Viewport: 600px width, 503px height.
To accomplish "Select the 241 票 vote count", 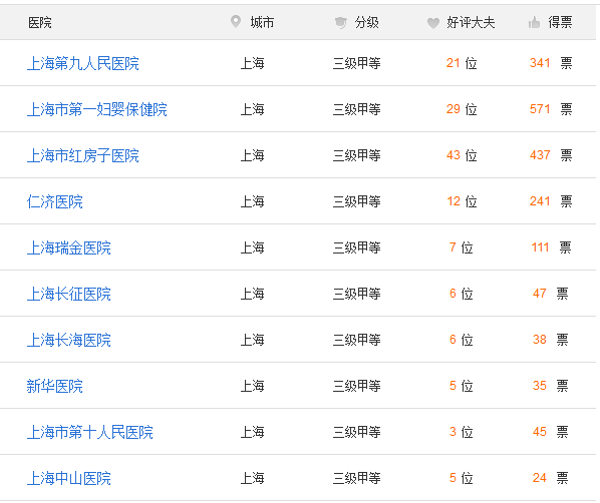I will [551, 202].
